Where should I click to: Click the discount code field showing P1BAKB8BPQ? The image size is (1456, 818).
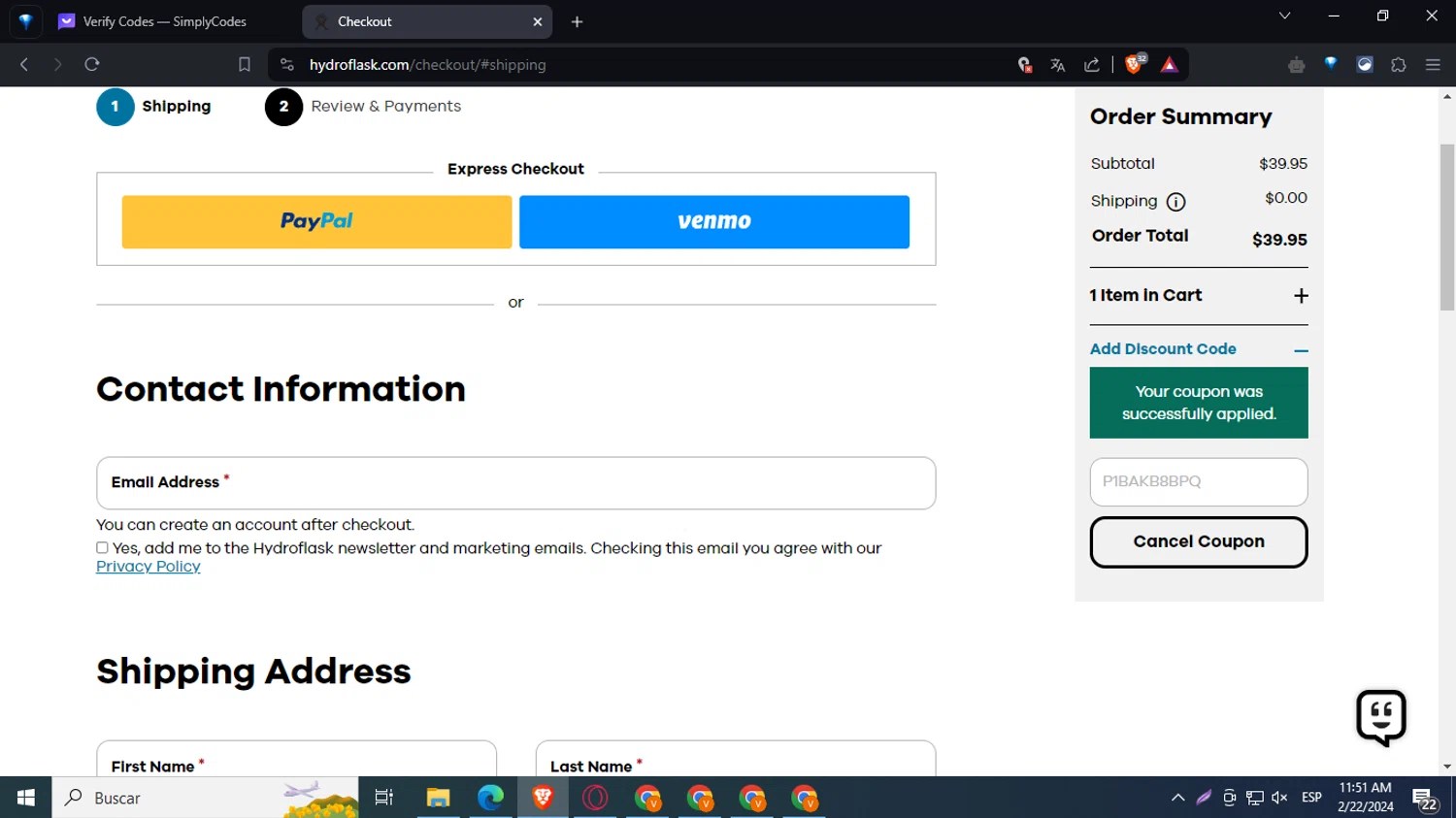pos(1199,481)
